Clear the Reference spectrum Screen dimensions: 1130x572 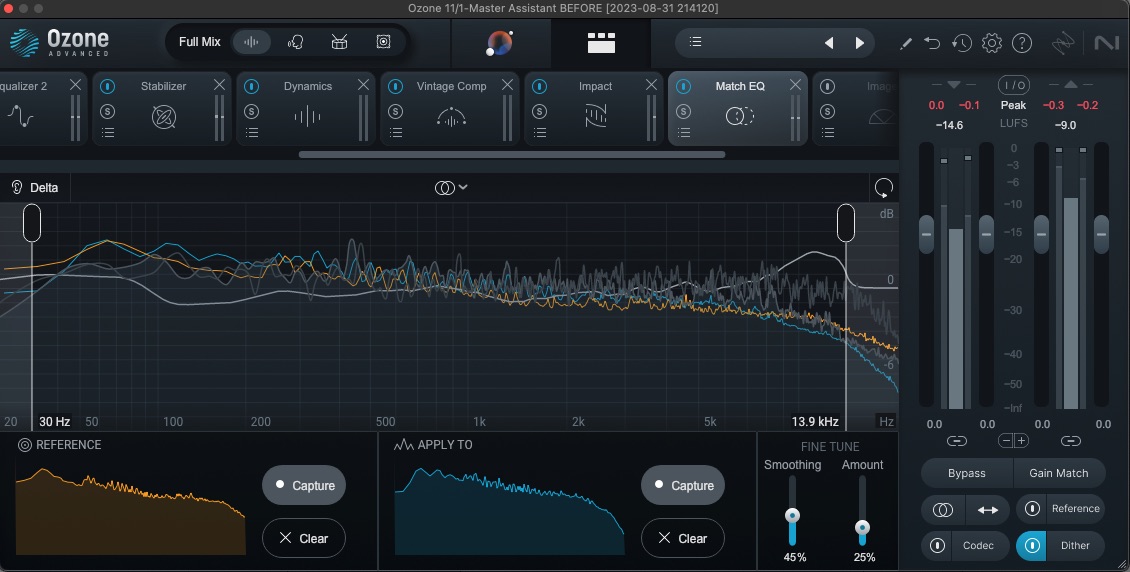(x=304, y=538)
